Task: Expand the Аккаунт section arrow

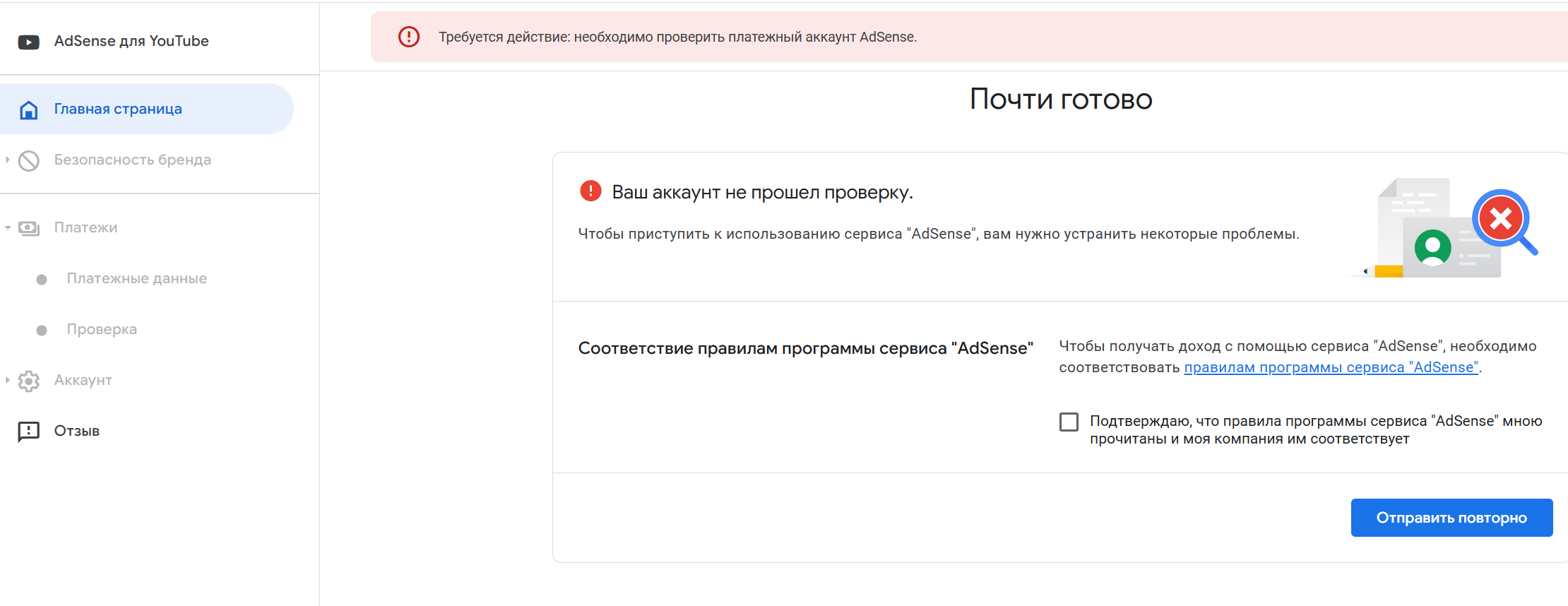Action: point(8,380)
